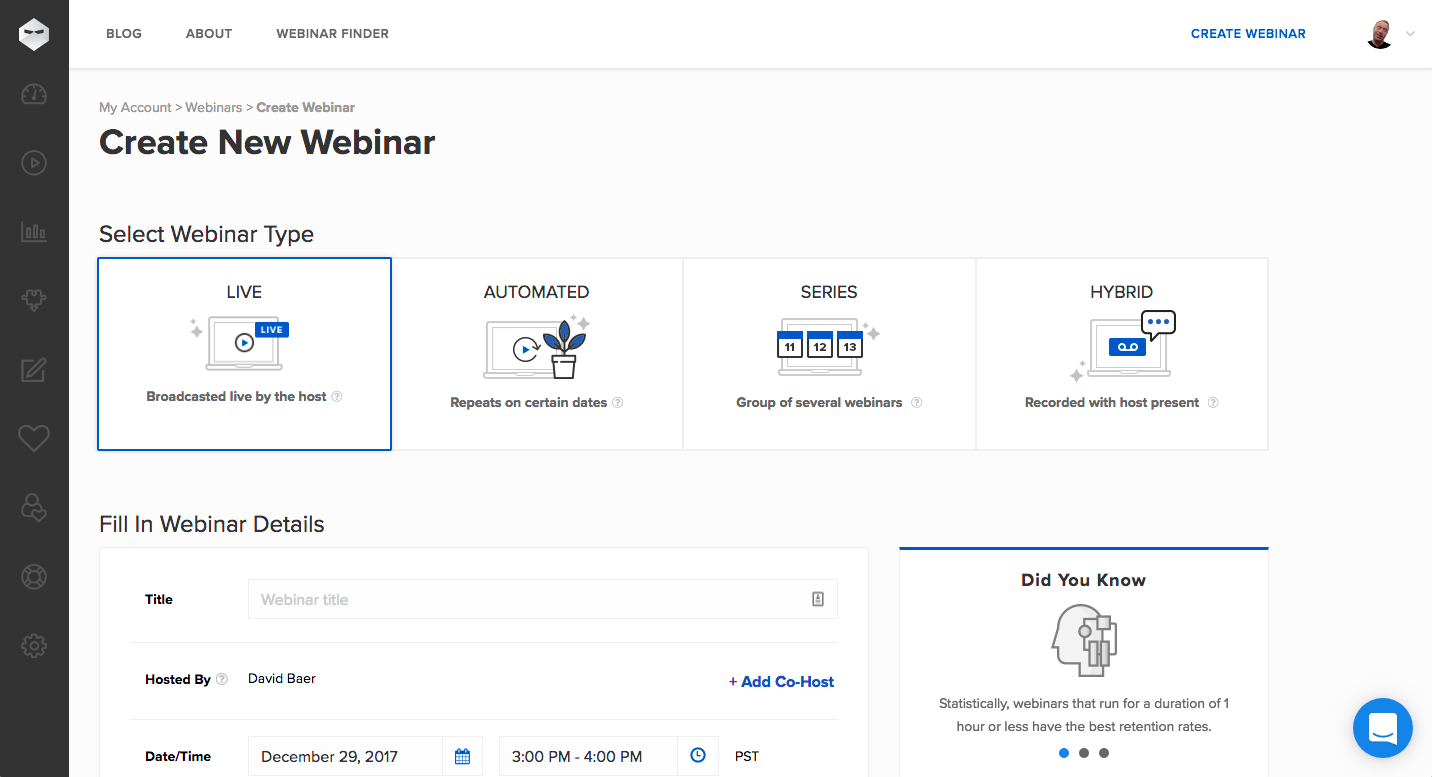Click the puzzle piece integrations sidebar icon
Image resolution: width=1432 pixels, height=777 pixels.
coord(34,301)
